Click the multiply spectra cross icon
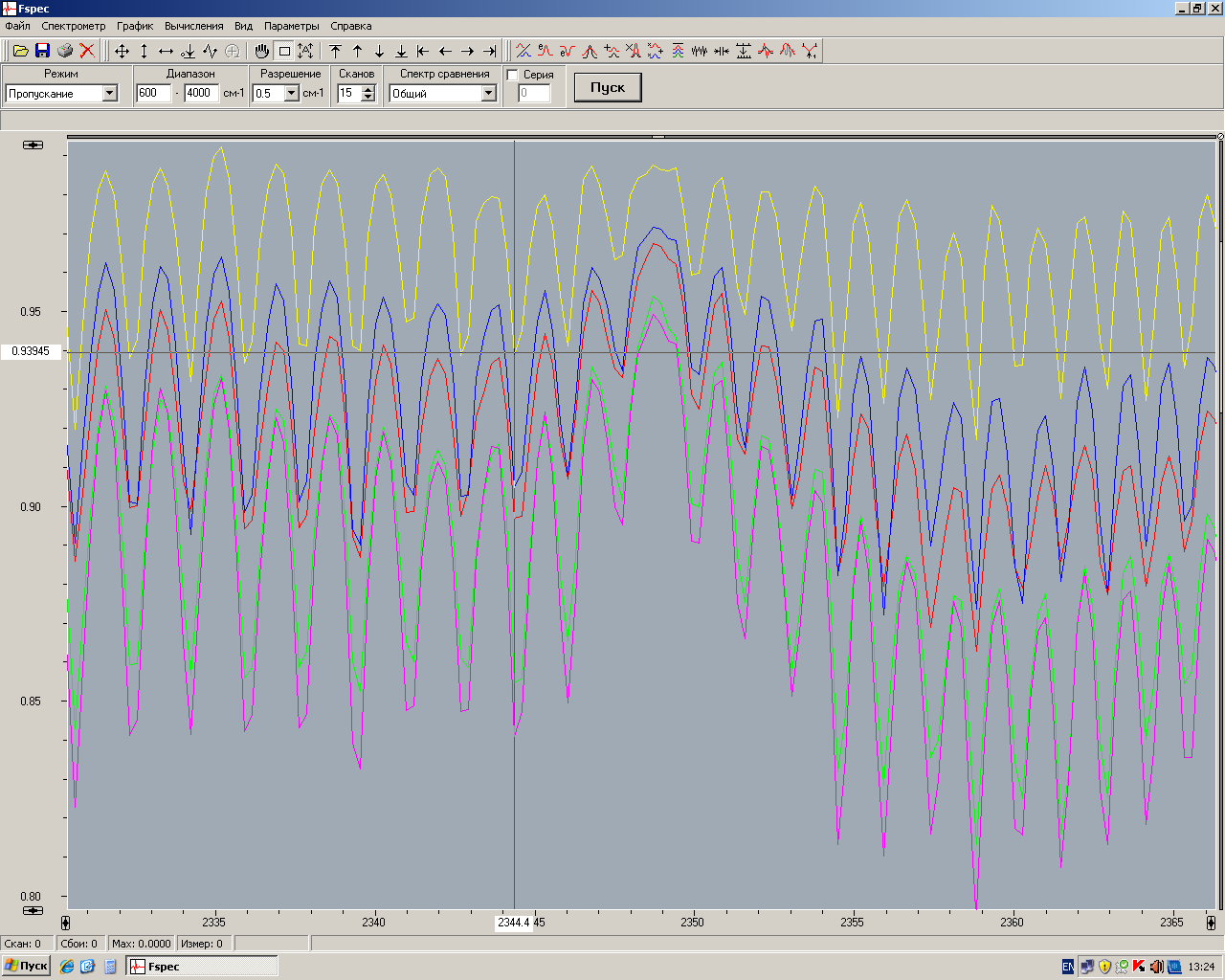 [x=634, y=51]
